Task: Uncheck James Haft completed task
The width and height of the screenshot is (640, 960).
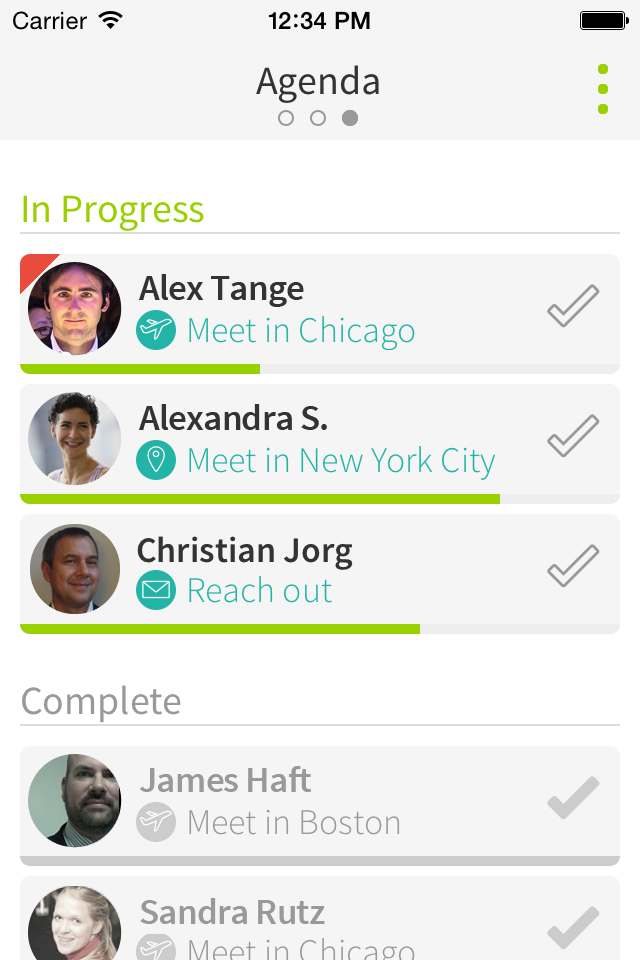Action: pyautogui.click(x=573, y=798)
